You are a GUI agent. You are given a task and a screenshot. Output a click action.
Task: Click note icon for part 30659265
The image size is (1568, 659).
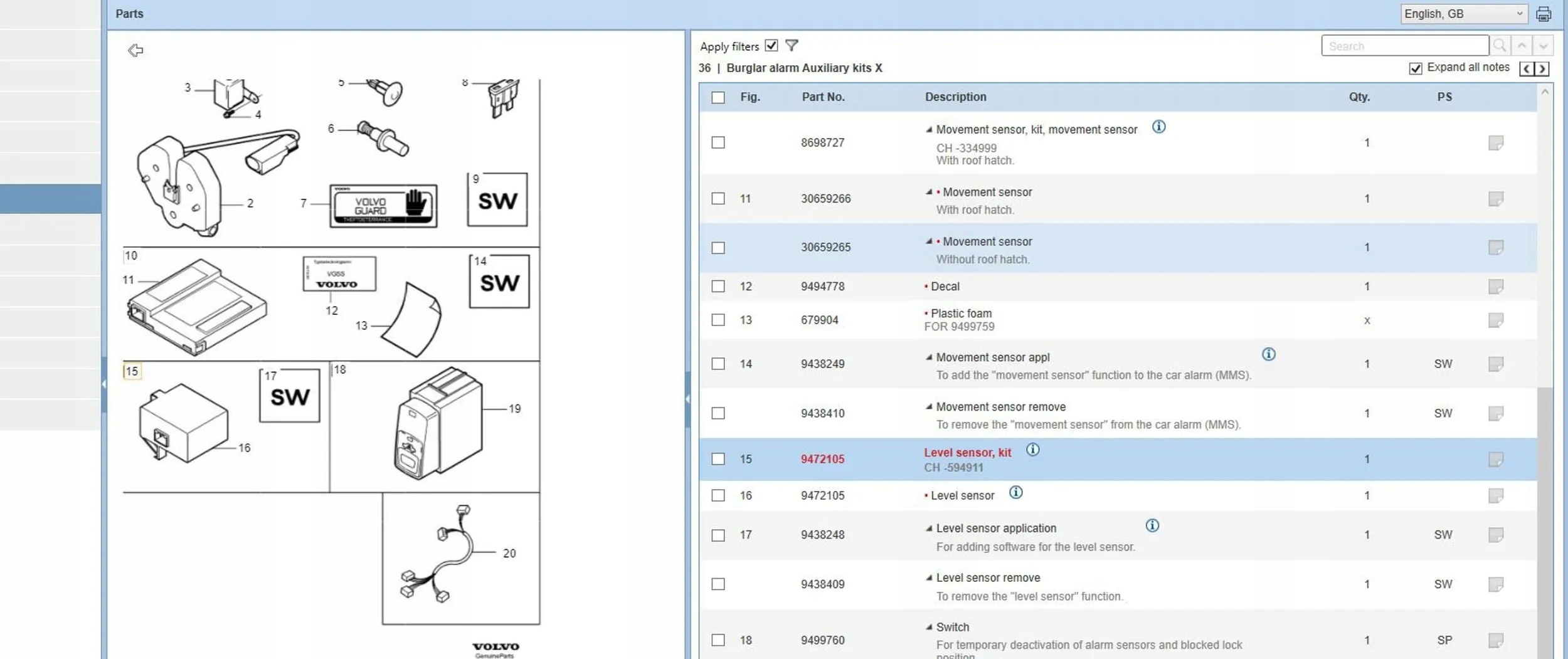(x=1496, y=248)
